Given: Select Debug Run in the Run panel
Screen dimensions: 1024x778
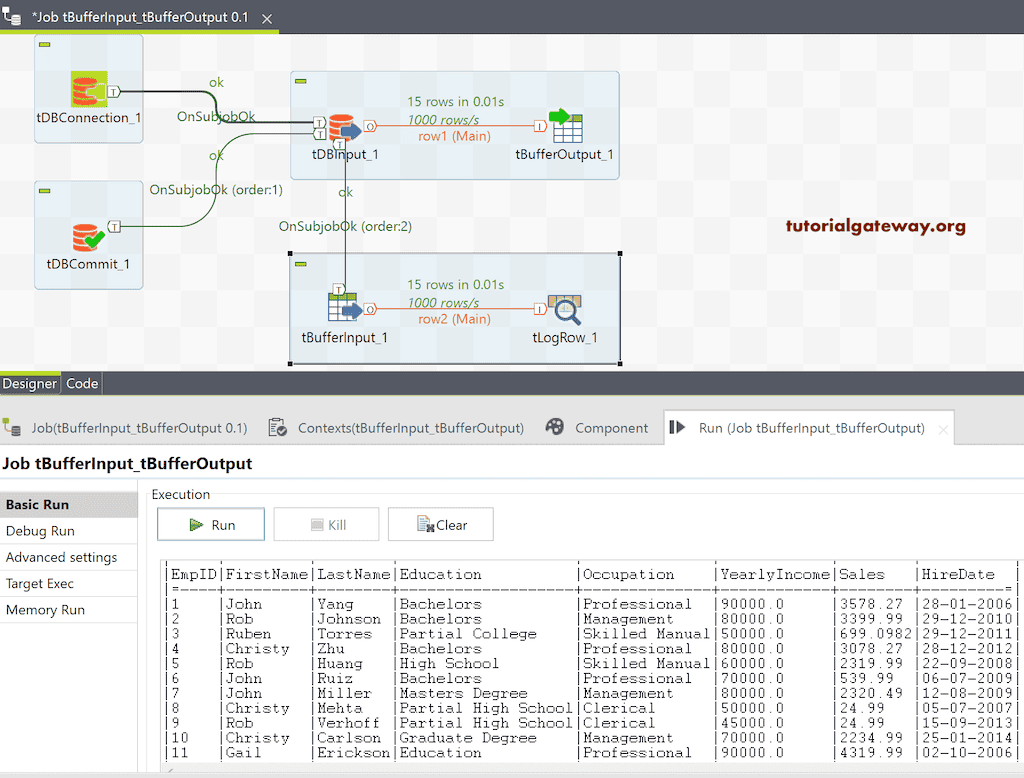Looking at the screenshot, I should 41,531.
